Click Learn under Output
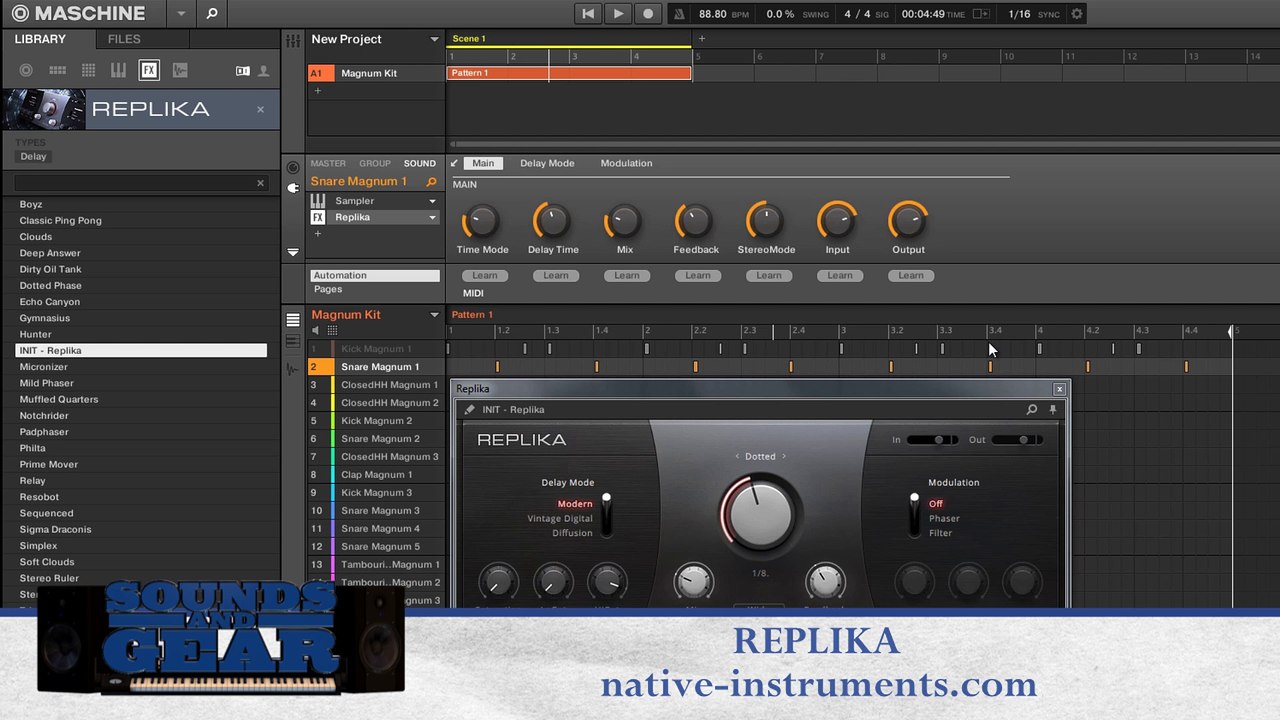 (911, 276)
